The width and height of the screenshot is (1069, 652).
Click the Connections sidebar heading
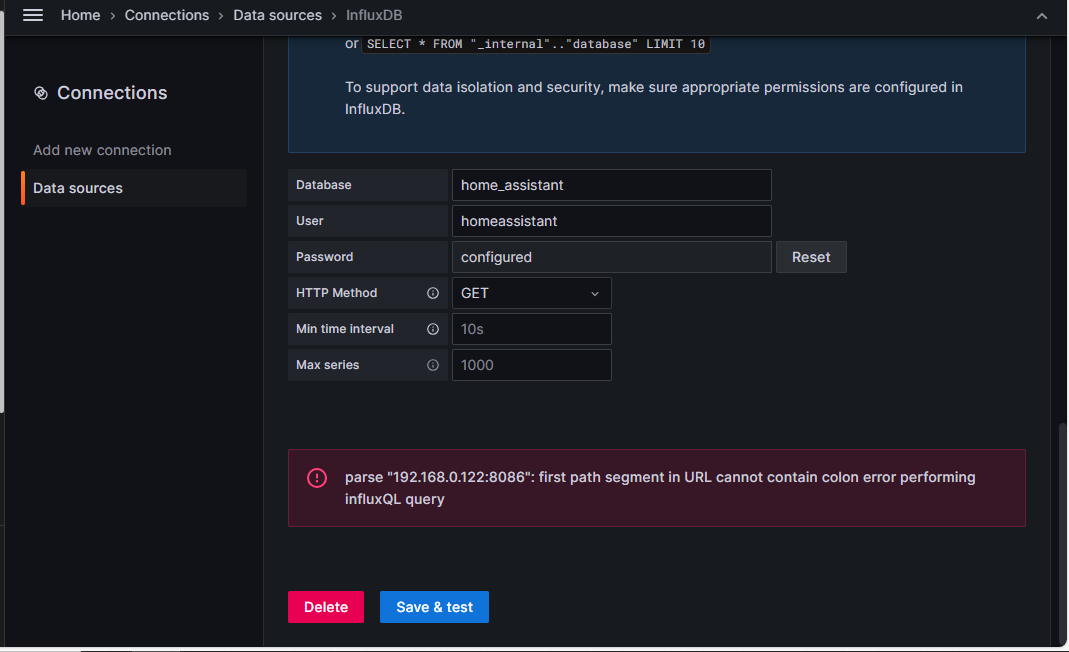click(x=112, y=93)
